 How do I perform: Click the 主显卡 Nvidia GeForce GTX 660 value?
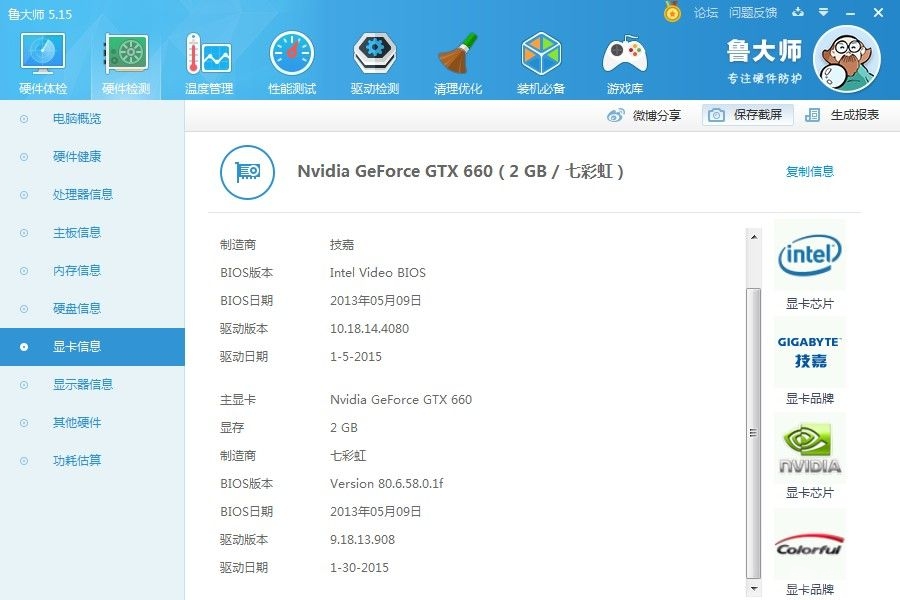401,400
